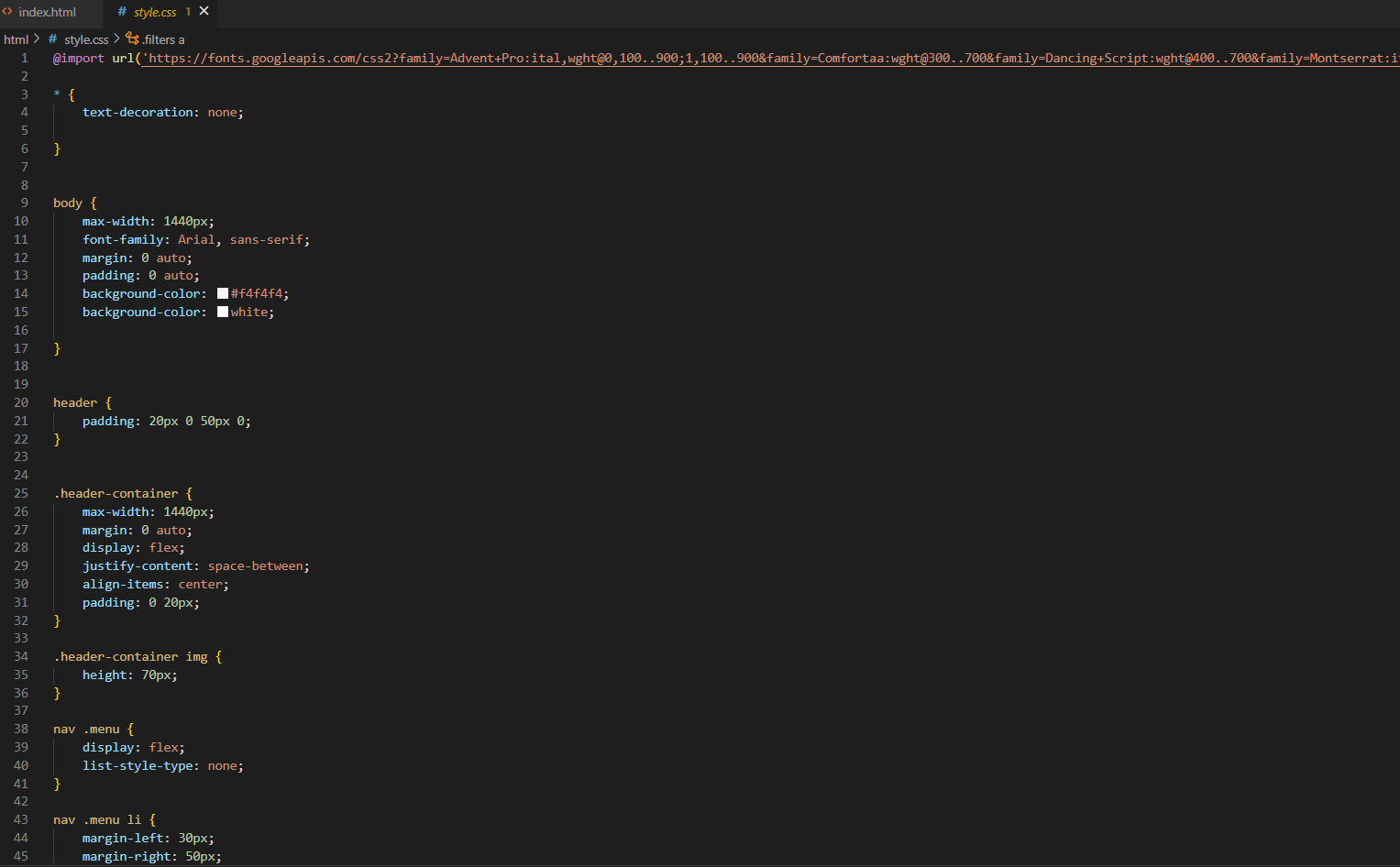
Task: Click the problem count badge on style.css tab
Action: pos(188,12)
